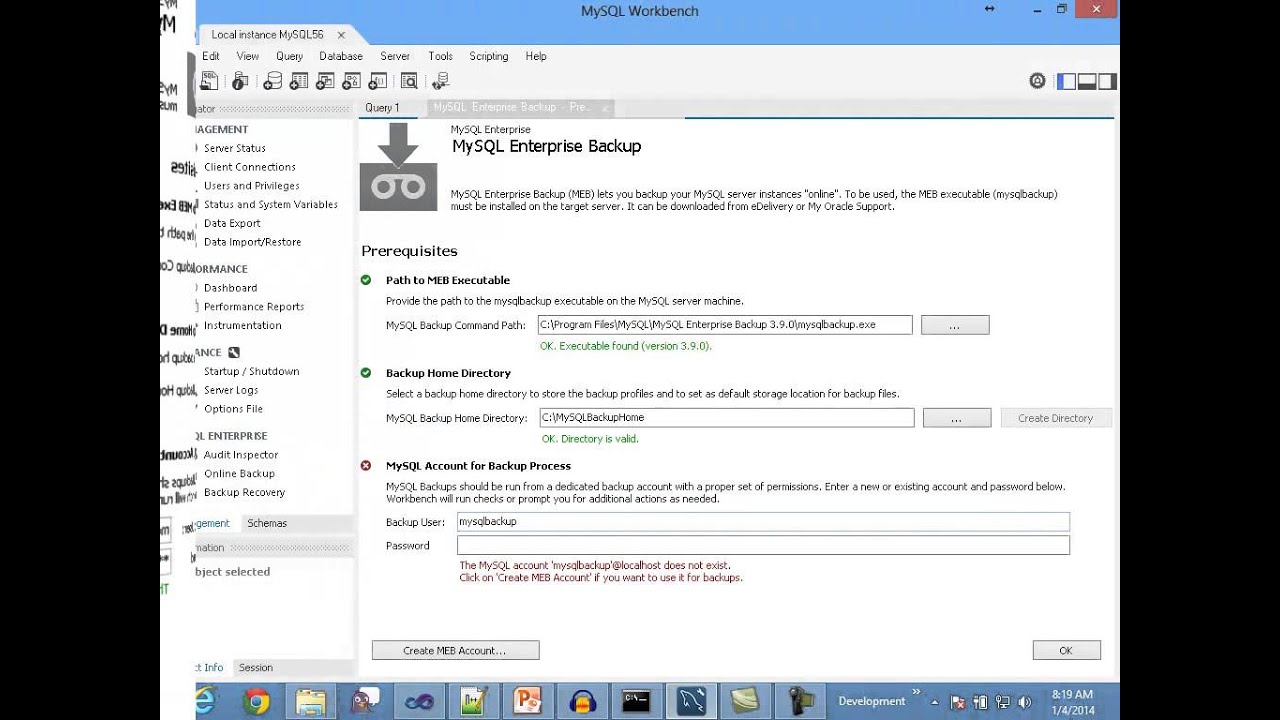Open Audit Inspector in navigator
1280x720 pixels.
(x=241, y=455)
